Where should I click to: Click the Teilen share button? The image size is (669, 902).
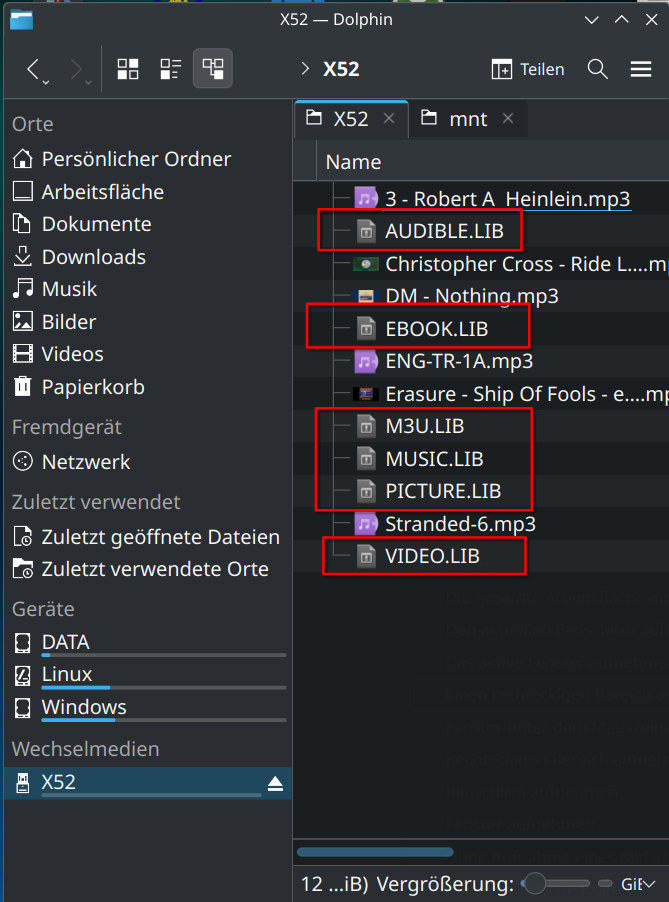[x=528, y=69]
